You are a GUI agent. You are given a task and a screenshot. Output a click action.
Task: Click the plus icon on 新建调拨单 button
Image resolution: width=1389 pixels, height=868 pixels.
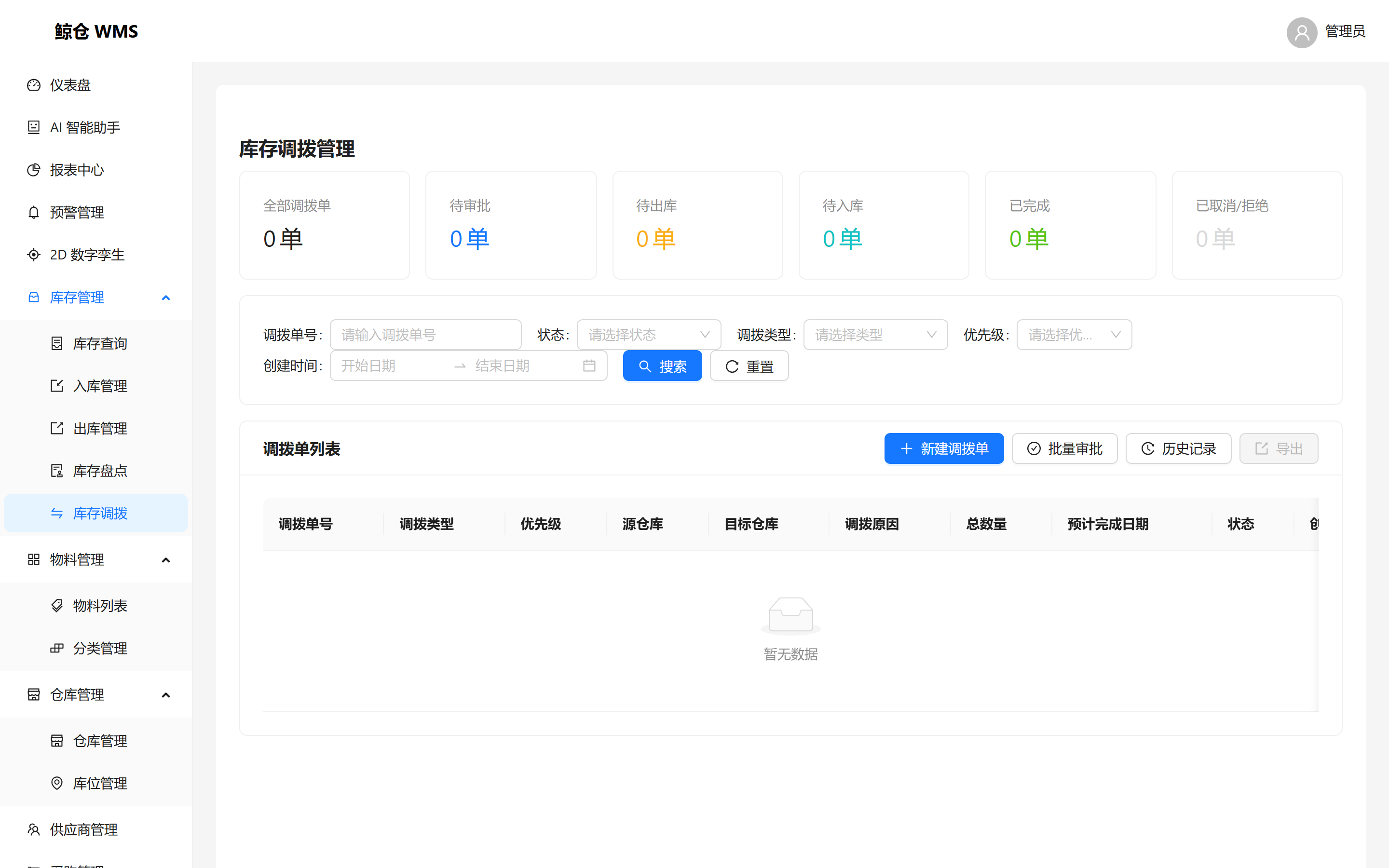coord(906,448)
